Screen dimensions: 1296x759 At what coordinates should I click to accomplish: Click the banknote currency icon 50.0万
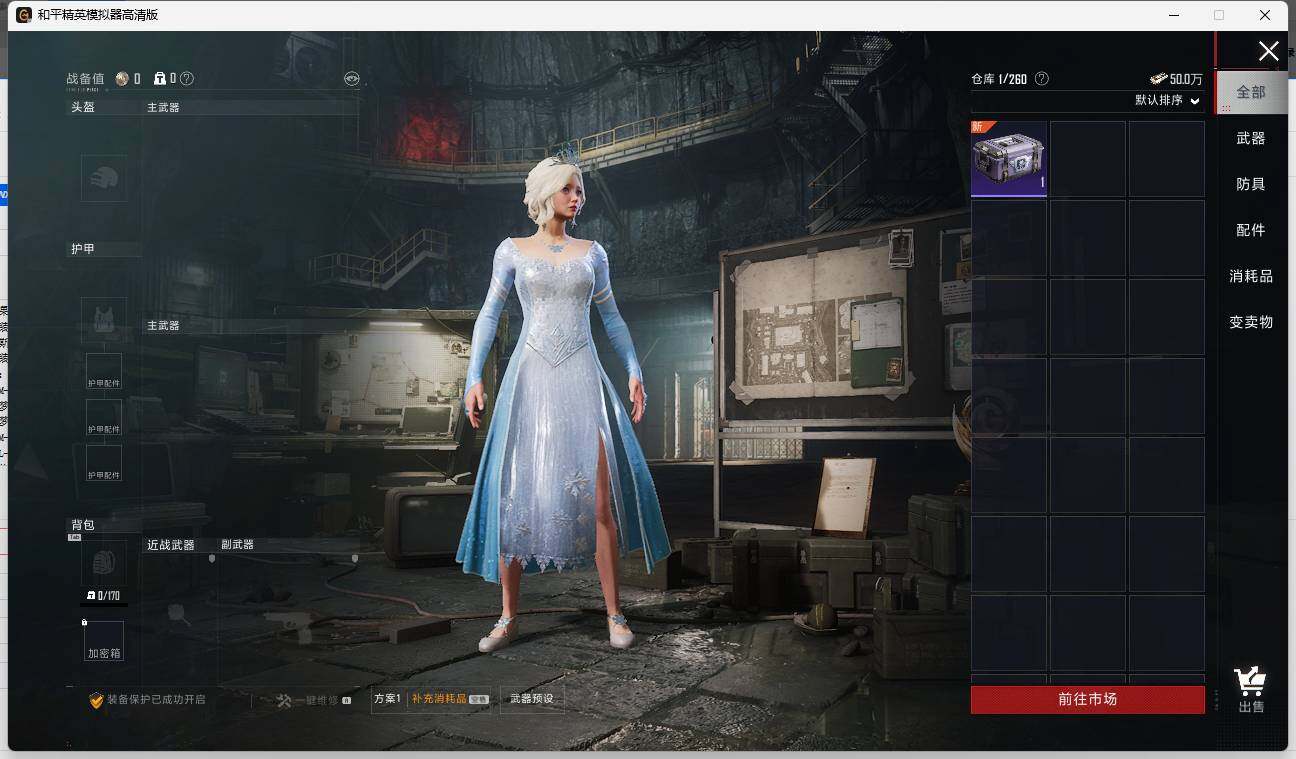(x=1158, y=79)
